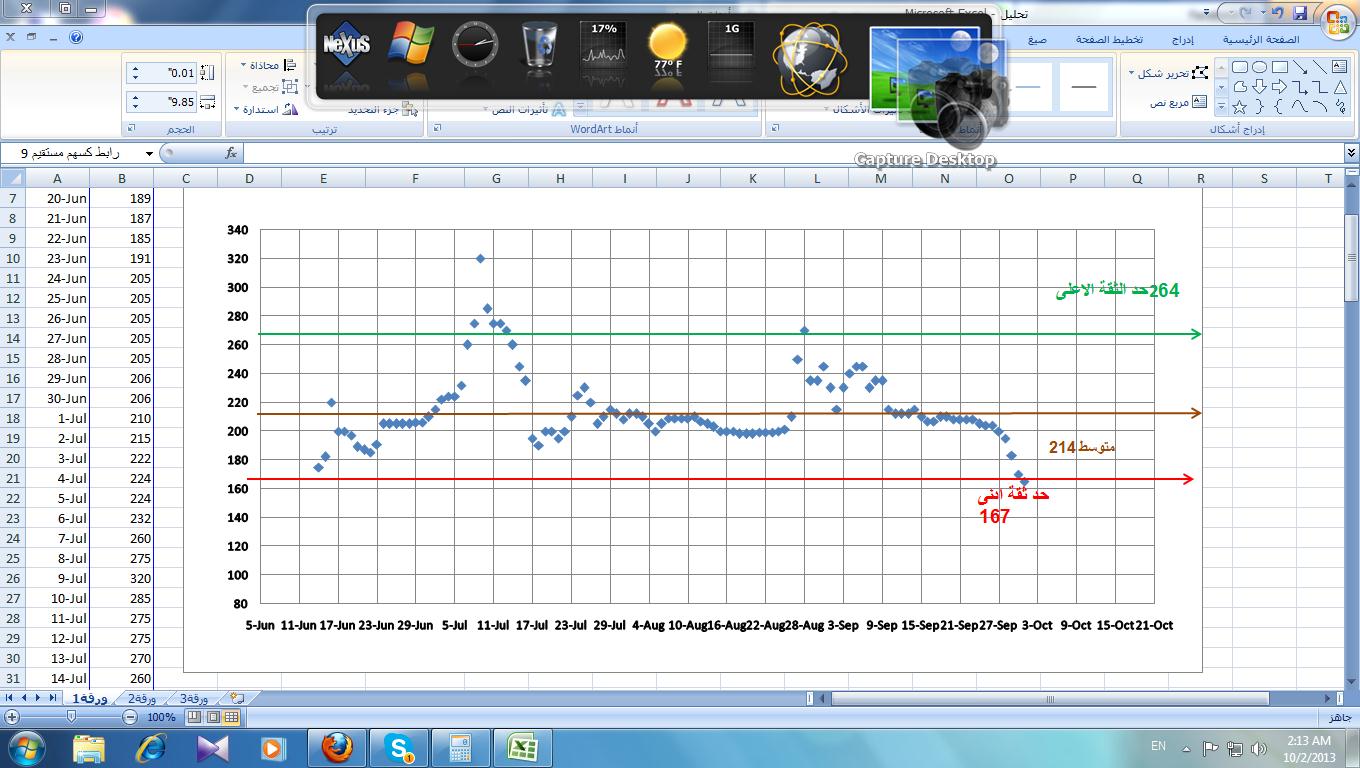The width and height of the screenshot is (1360, 768).
Task: Open the Edit Shape (تحرير شكل) dropdown
Action: pyautogui.click(x=1169, y=73)
